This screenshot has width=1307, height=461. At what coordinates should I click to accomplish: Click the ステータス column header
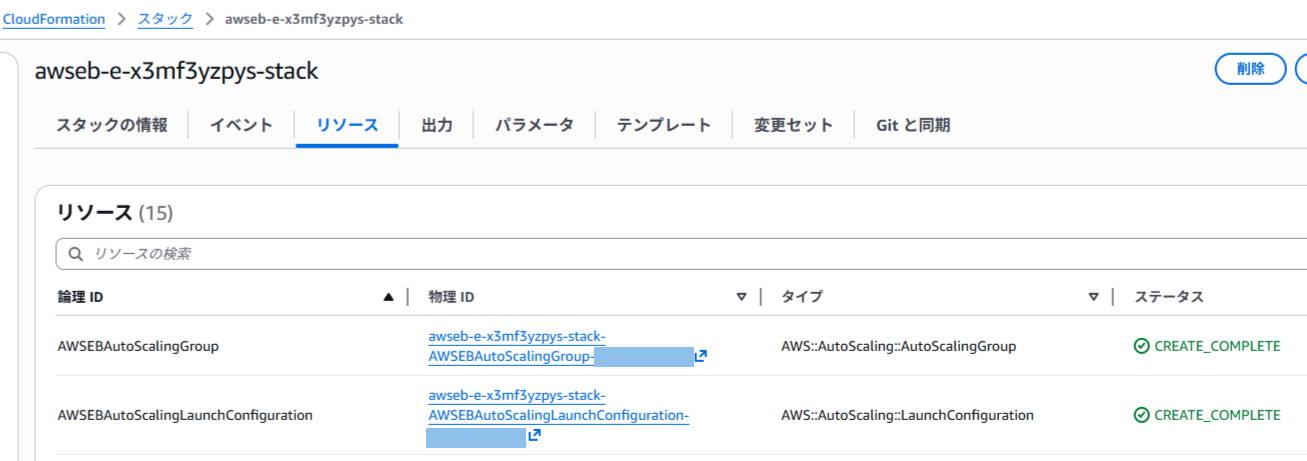1169,297
